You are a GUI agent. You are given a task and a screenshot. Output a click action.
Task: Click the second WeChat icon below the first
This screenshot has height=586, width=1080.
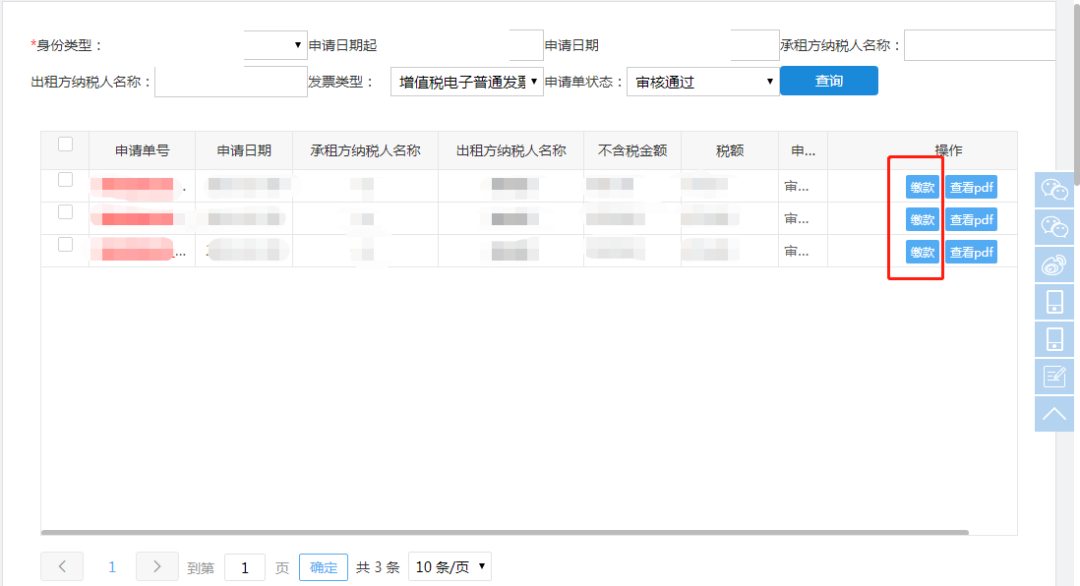(1054, 227)
